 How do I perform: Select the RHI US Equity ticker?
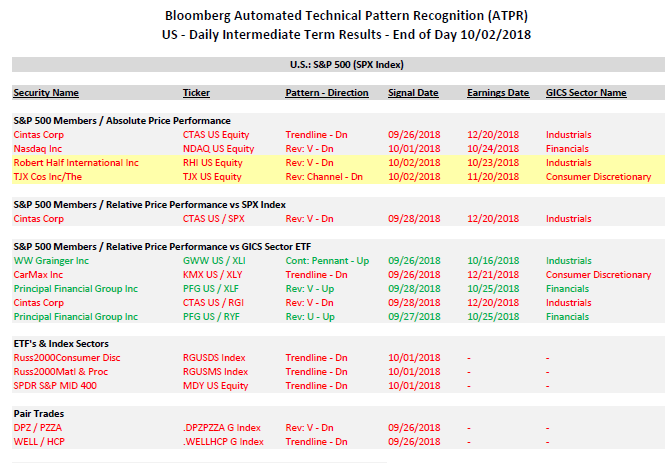[x=212, y=163]
